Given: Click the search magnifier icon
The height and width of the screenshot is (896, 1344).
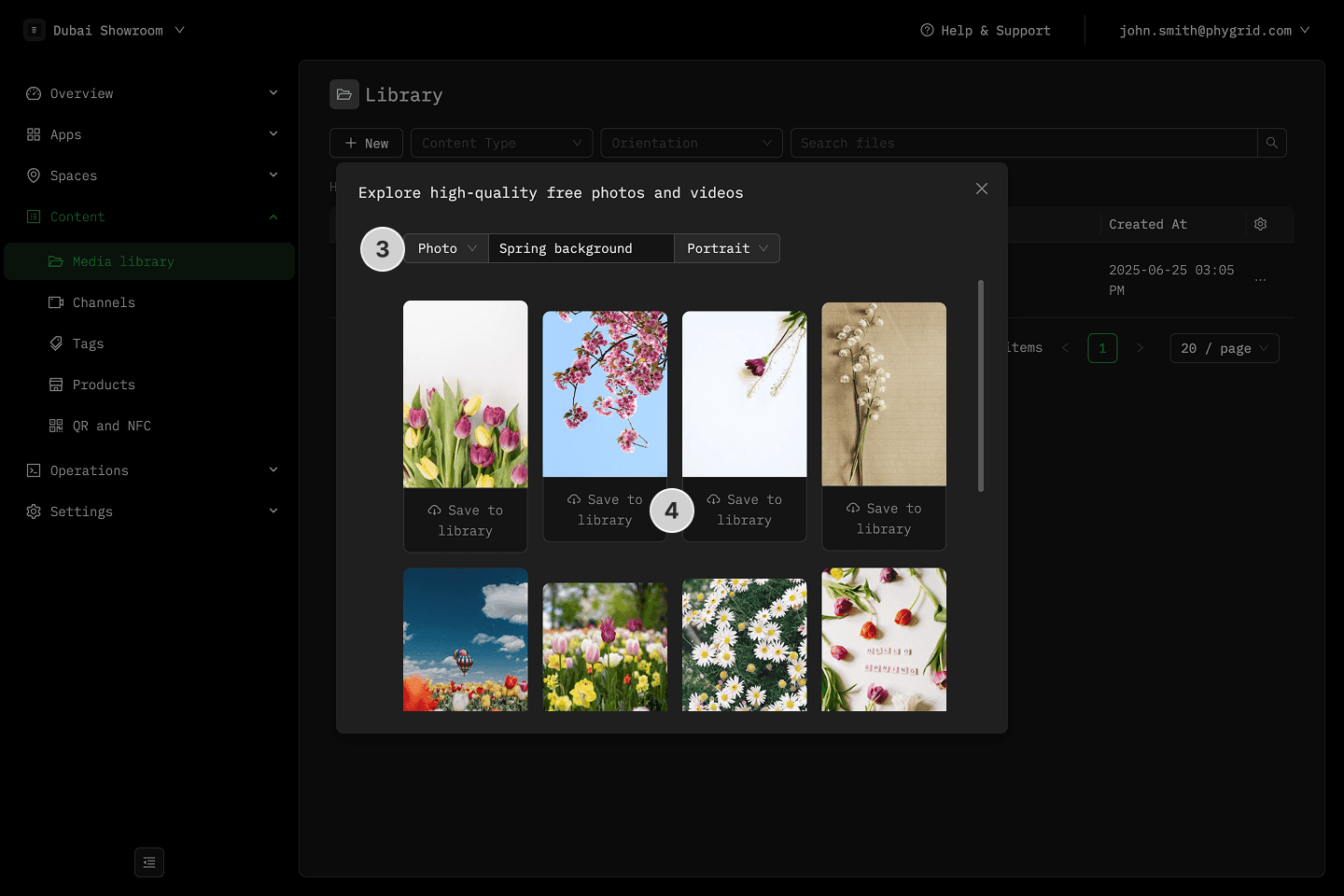Looking at the screenshot, I should click(1272, 143).
